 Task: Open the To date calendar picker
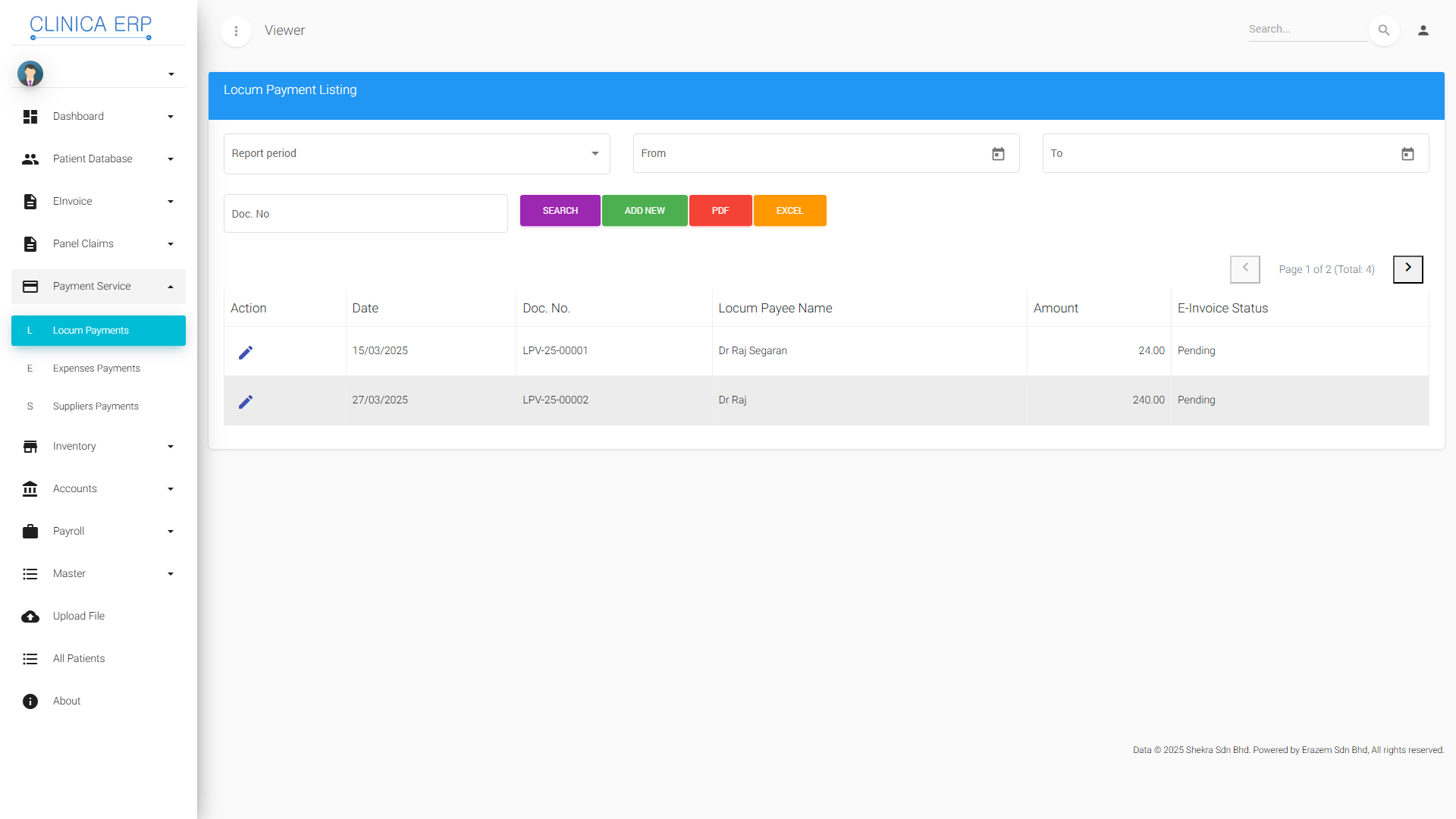pyautogui.click(x=1407, y=154)
